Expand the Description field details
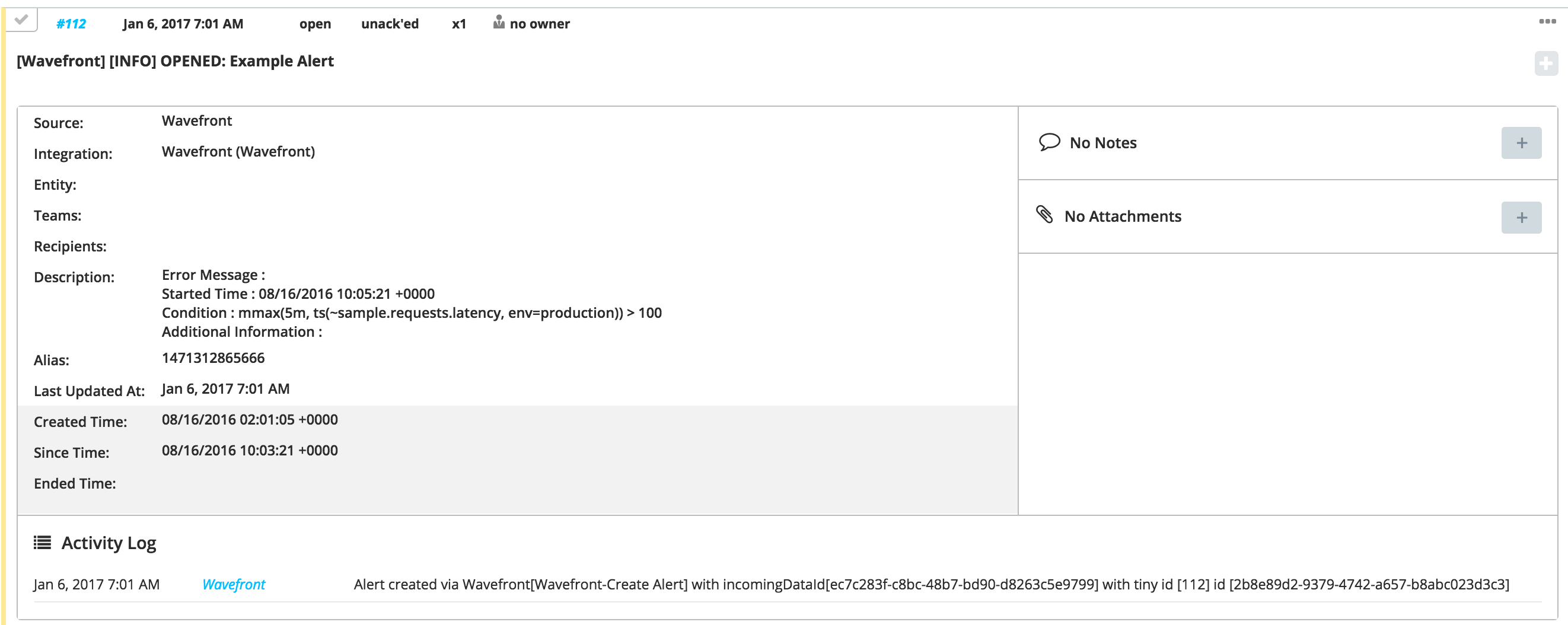 tap(75, 277)
